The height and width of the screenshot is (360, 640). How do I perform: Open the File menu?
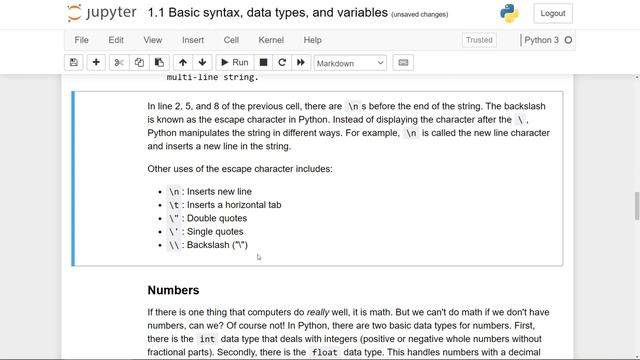click(81, 40)
